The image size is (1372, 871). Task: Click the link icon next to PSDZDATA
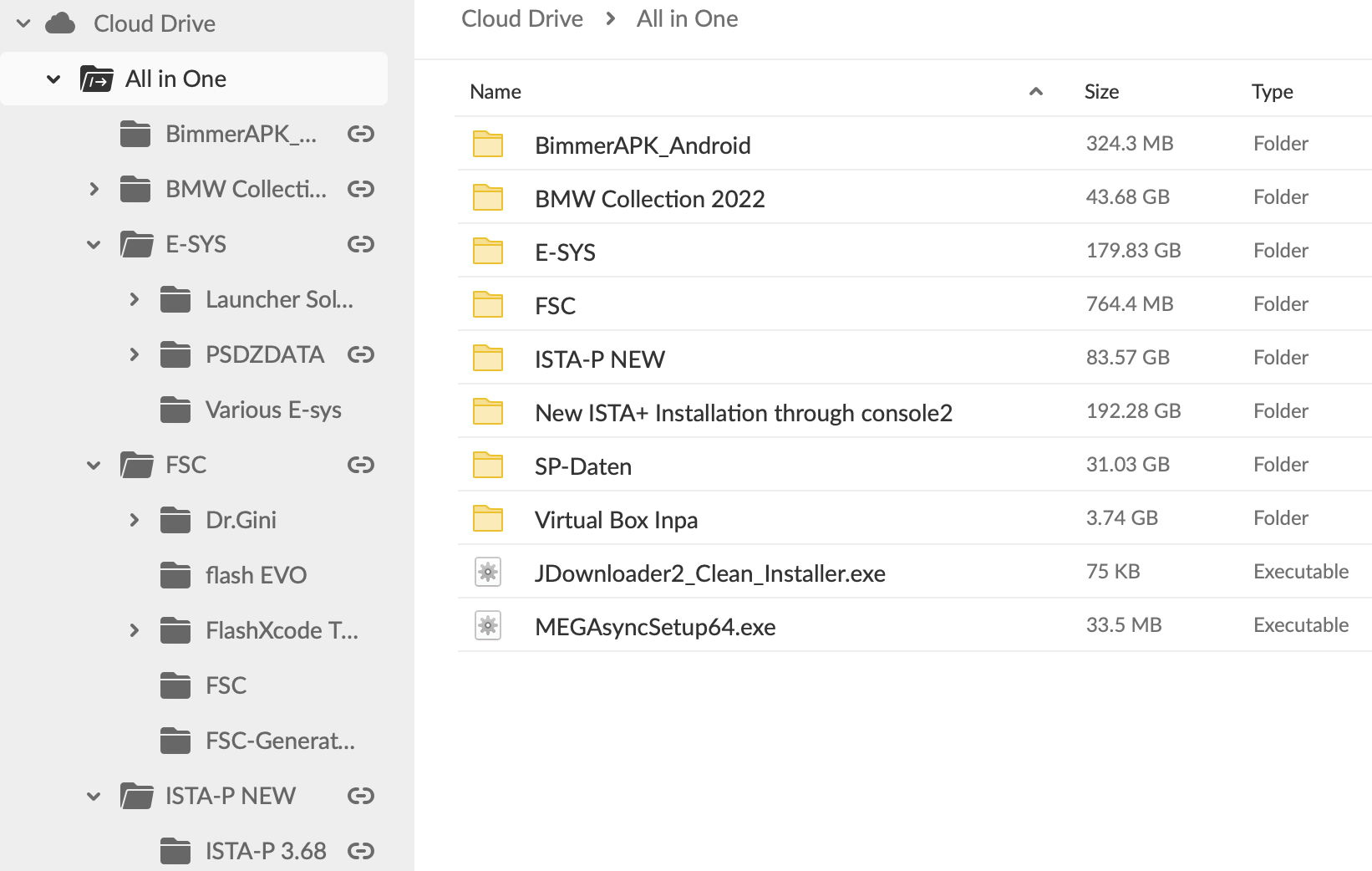click(x=360, y=354)
